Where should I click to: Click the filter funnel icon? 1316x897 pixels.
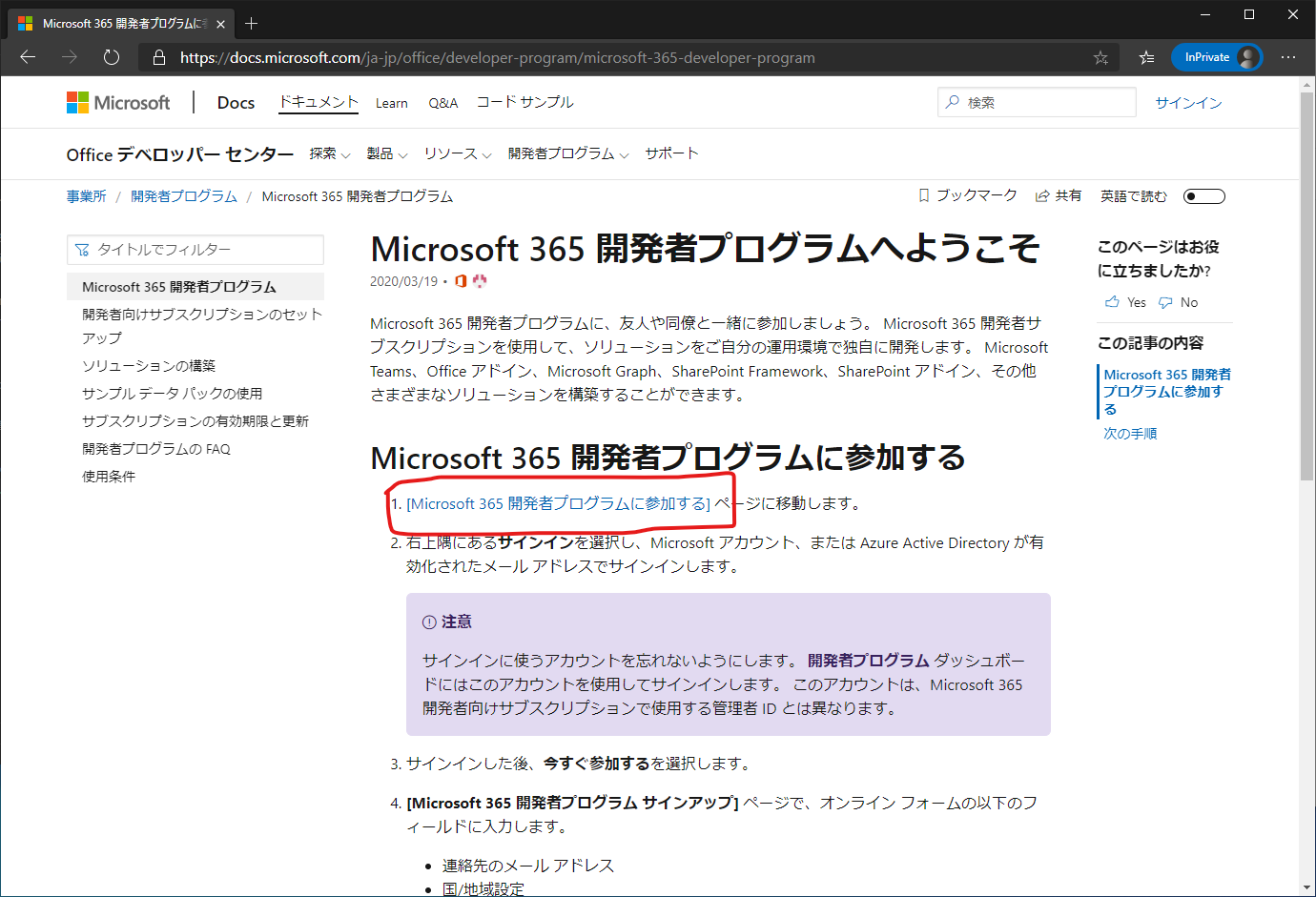[82, 250]
